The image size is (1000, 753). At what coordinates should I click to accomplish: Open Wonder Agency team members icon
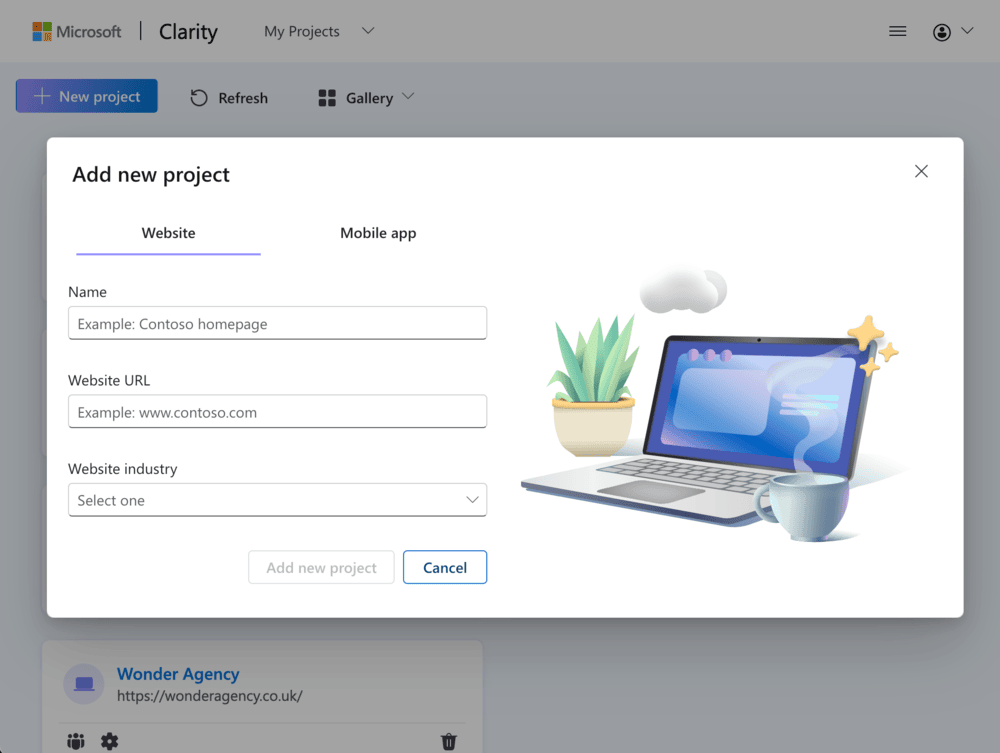coord(76,741)
